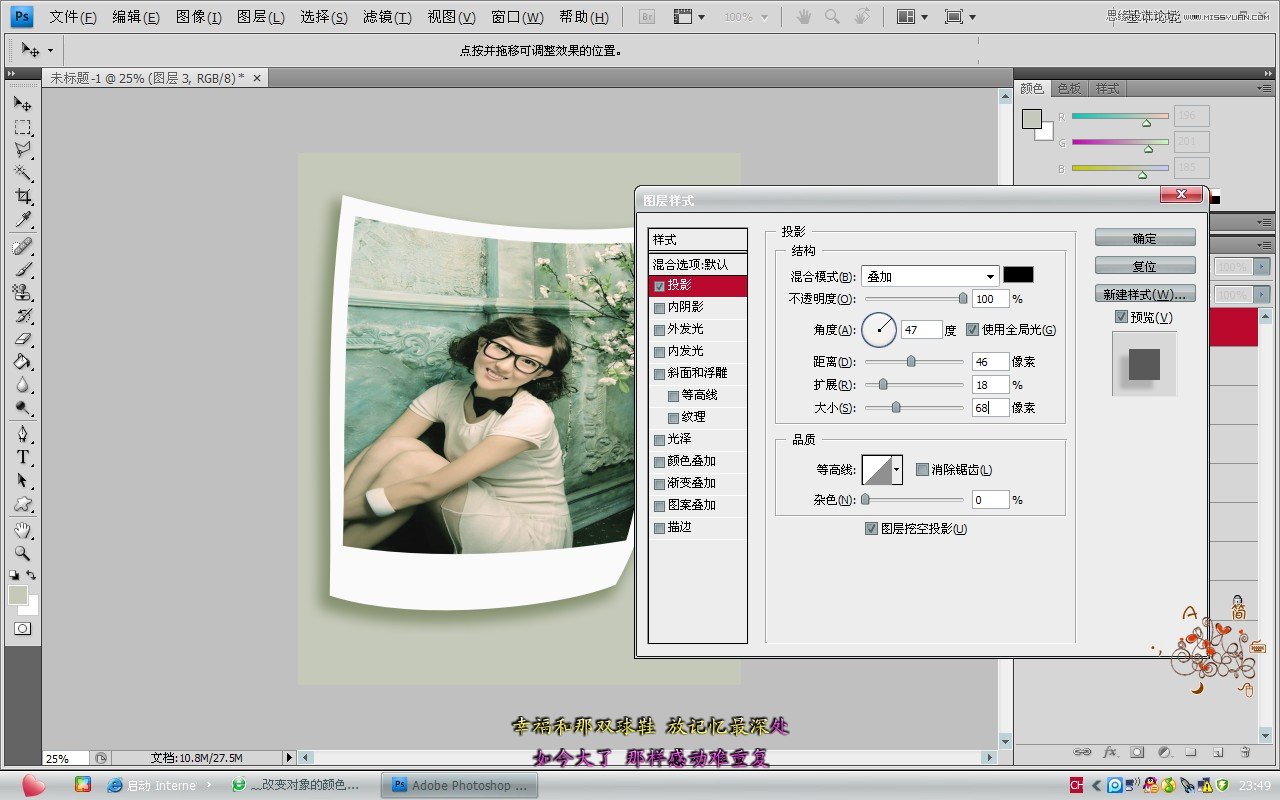Select the Eyedropper tool
The width and height of the screenshot is (1280, 800).
pos(22,219)
